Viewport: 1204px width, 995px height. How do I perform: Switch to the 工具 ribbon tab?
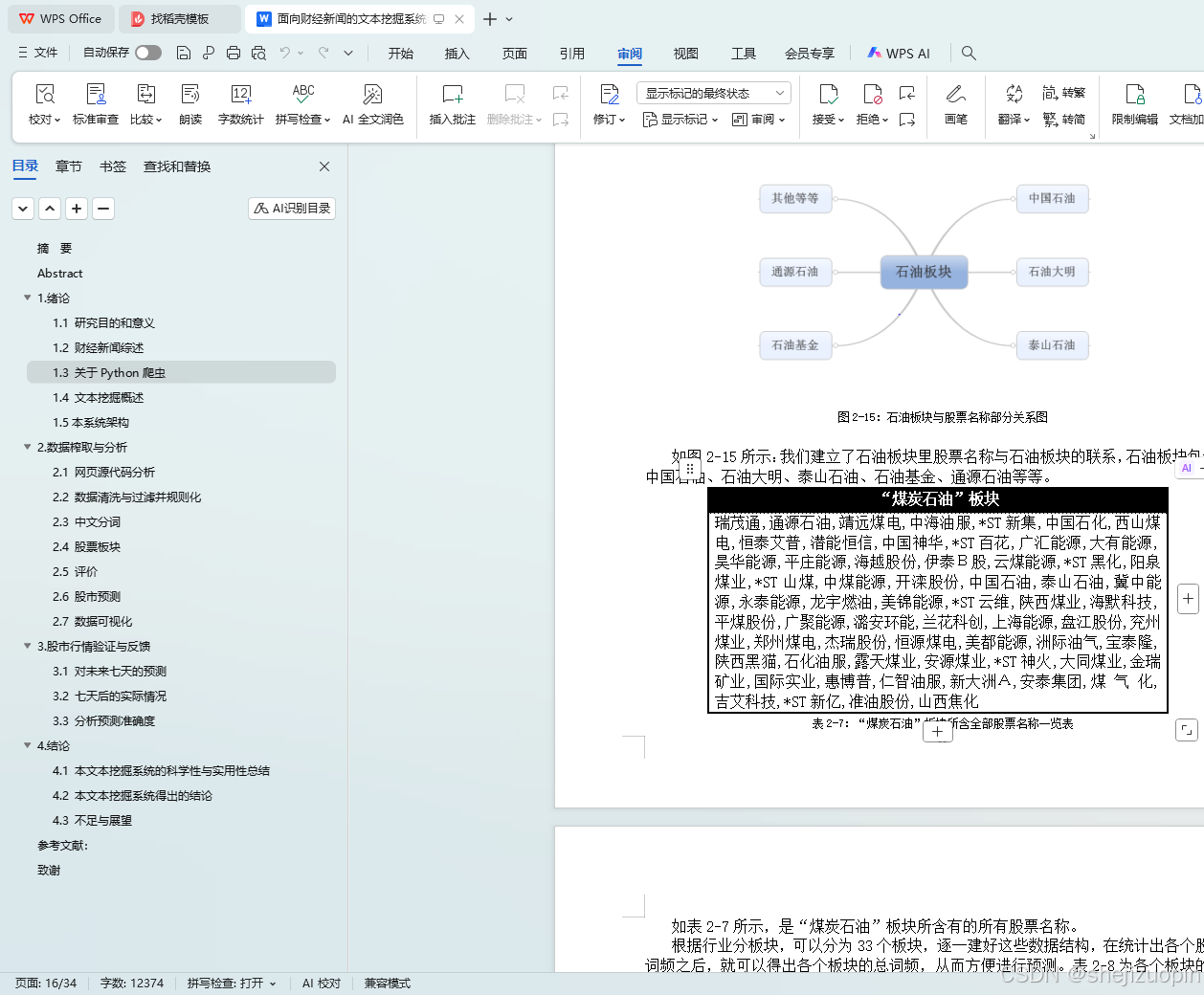pyautogui.click(x=744, y=54)
